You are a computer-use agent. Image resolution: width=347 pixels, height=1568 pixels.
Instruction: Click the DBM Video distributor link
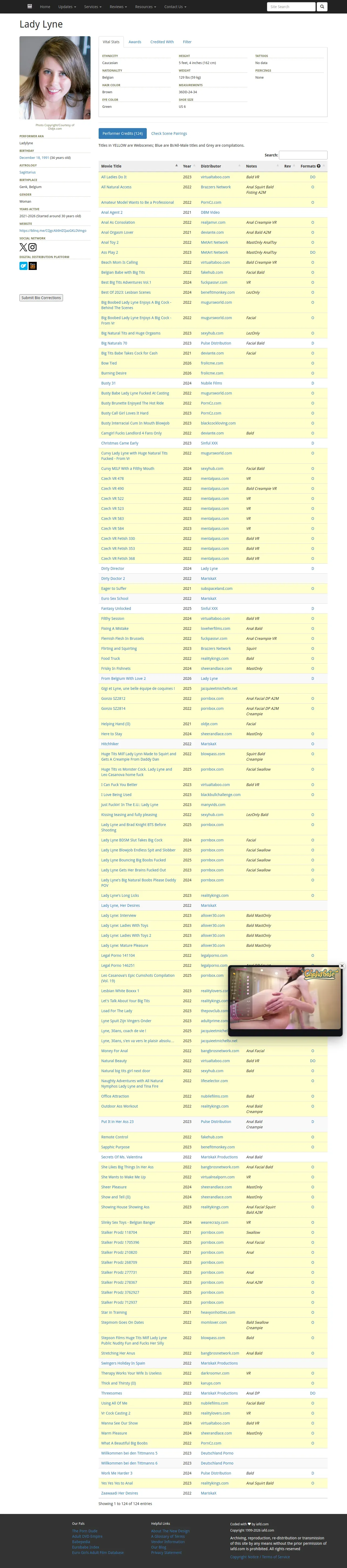211,212
